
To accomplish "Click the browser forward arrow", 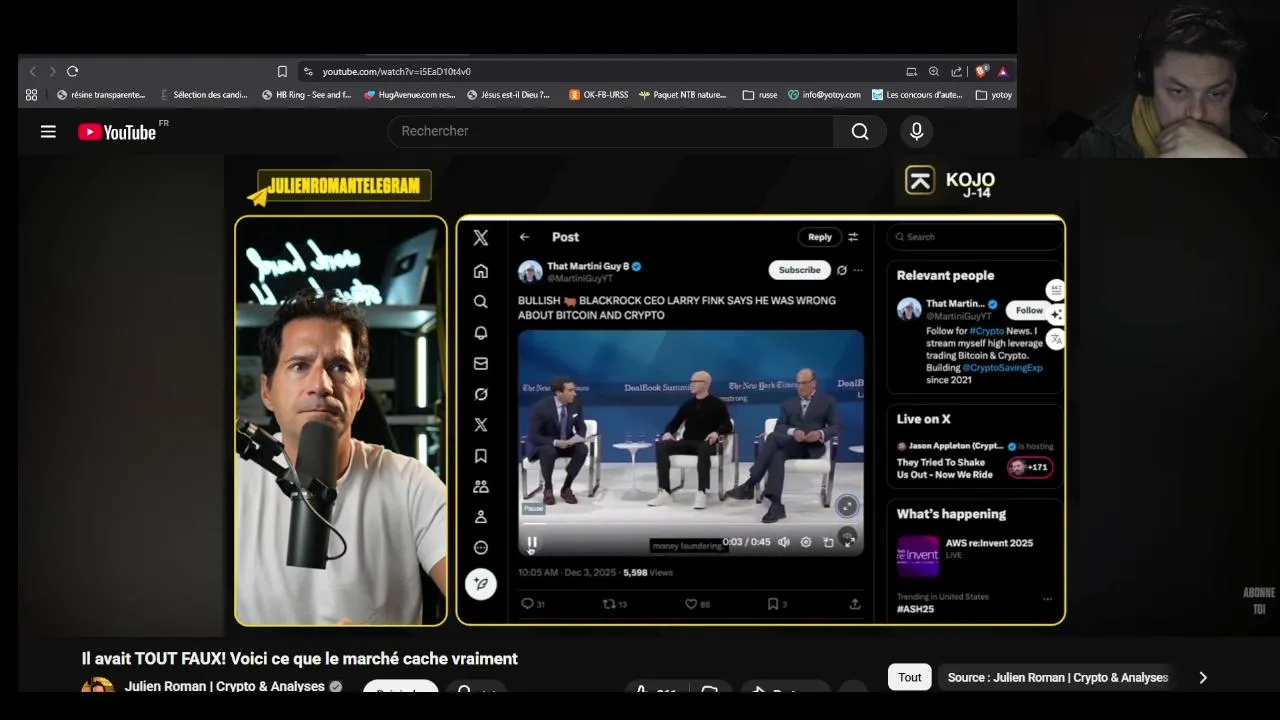I will coord(53,71).
